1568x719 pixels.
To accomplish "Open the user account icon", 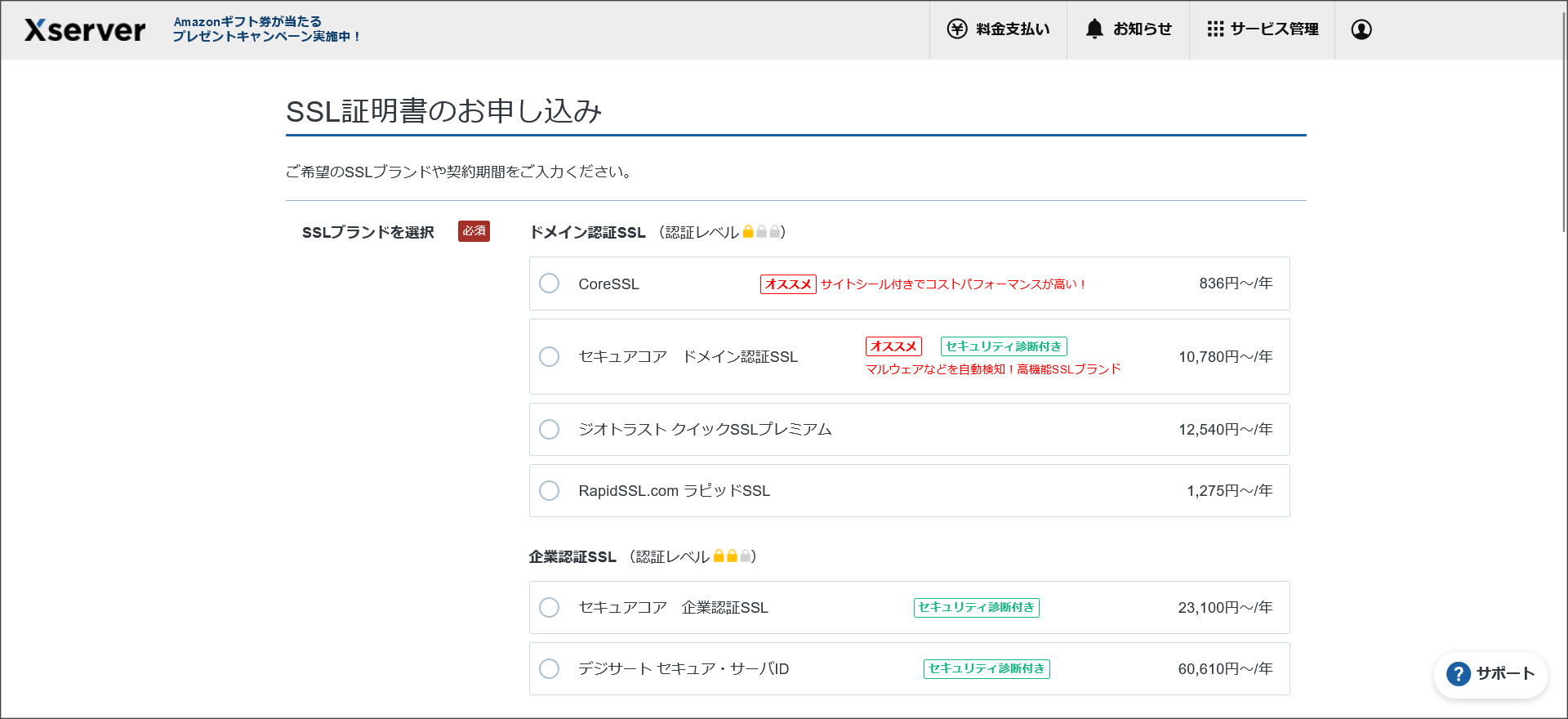I will 1361,29.
